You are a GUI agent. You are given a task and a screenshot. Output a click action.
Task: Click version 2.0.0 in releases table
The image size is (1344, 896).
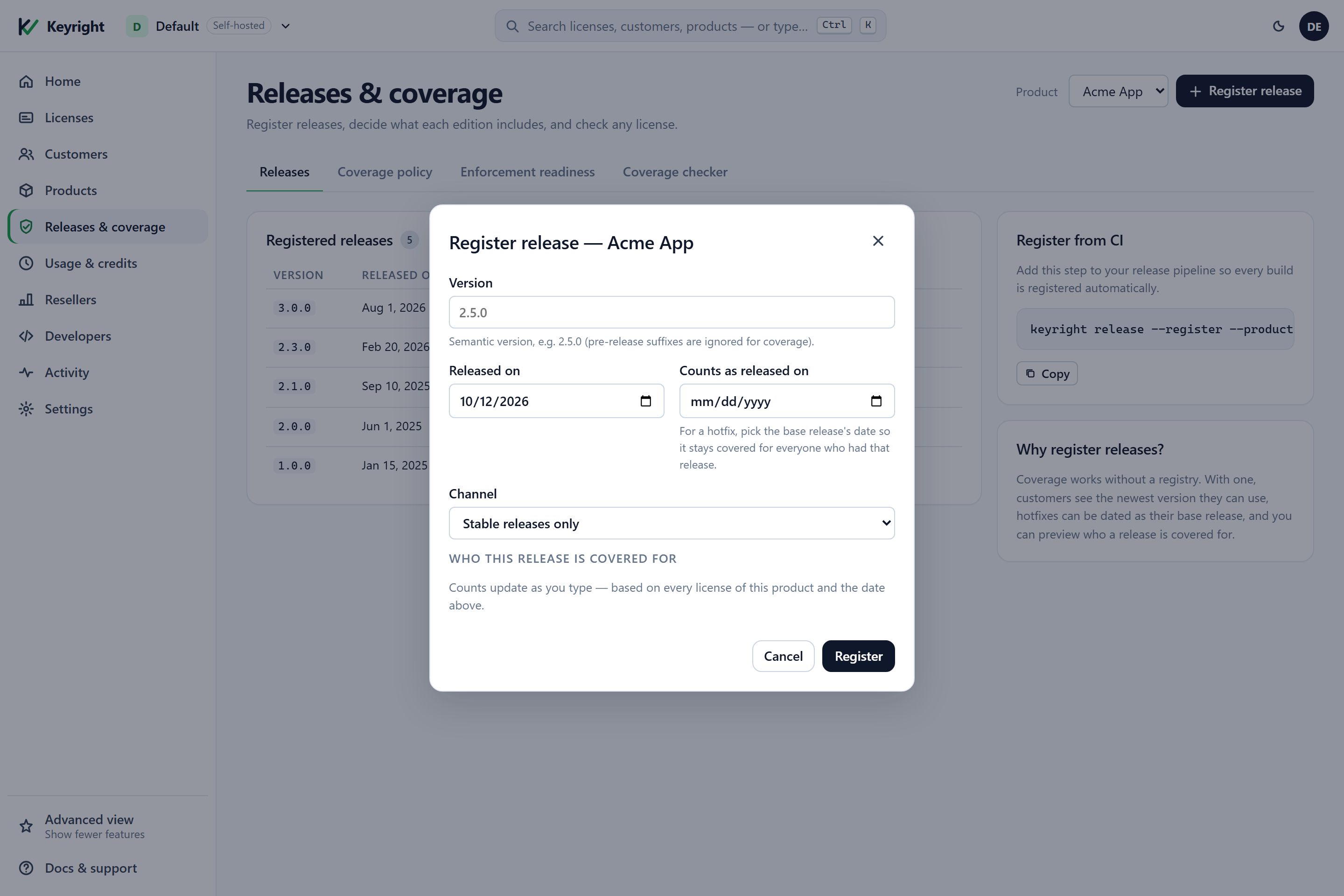tap(294, 427)
